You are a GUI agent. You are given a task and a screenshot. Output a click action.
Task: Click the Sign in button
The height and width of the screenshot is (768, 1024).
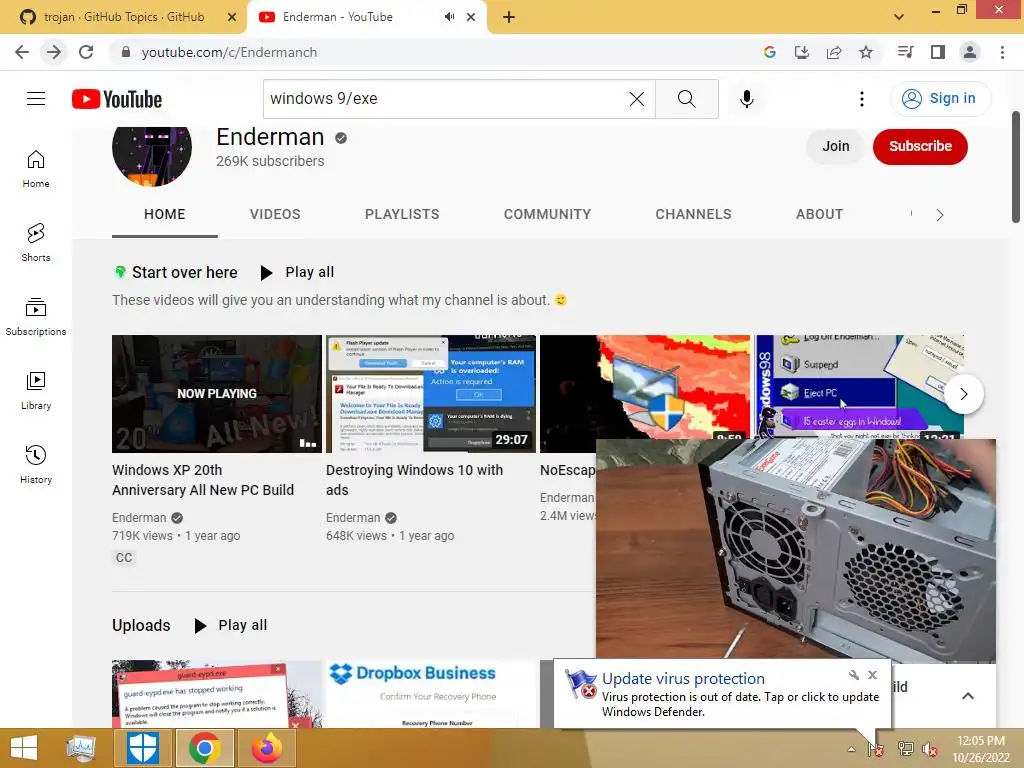point(940,99)
